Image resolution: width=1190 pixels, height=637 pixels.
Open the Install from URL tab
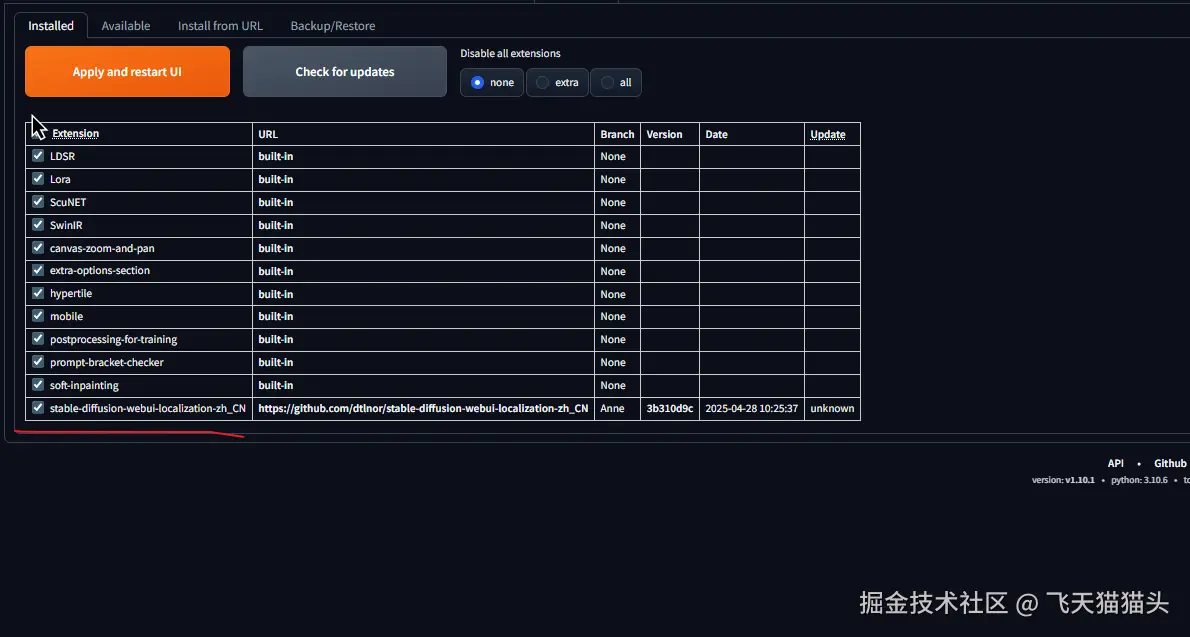point(220,25)
